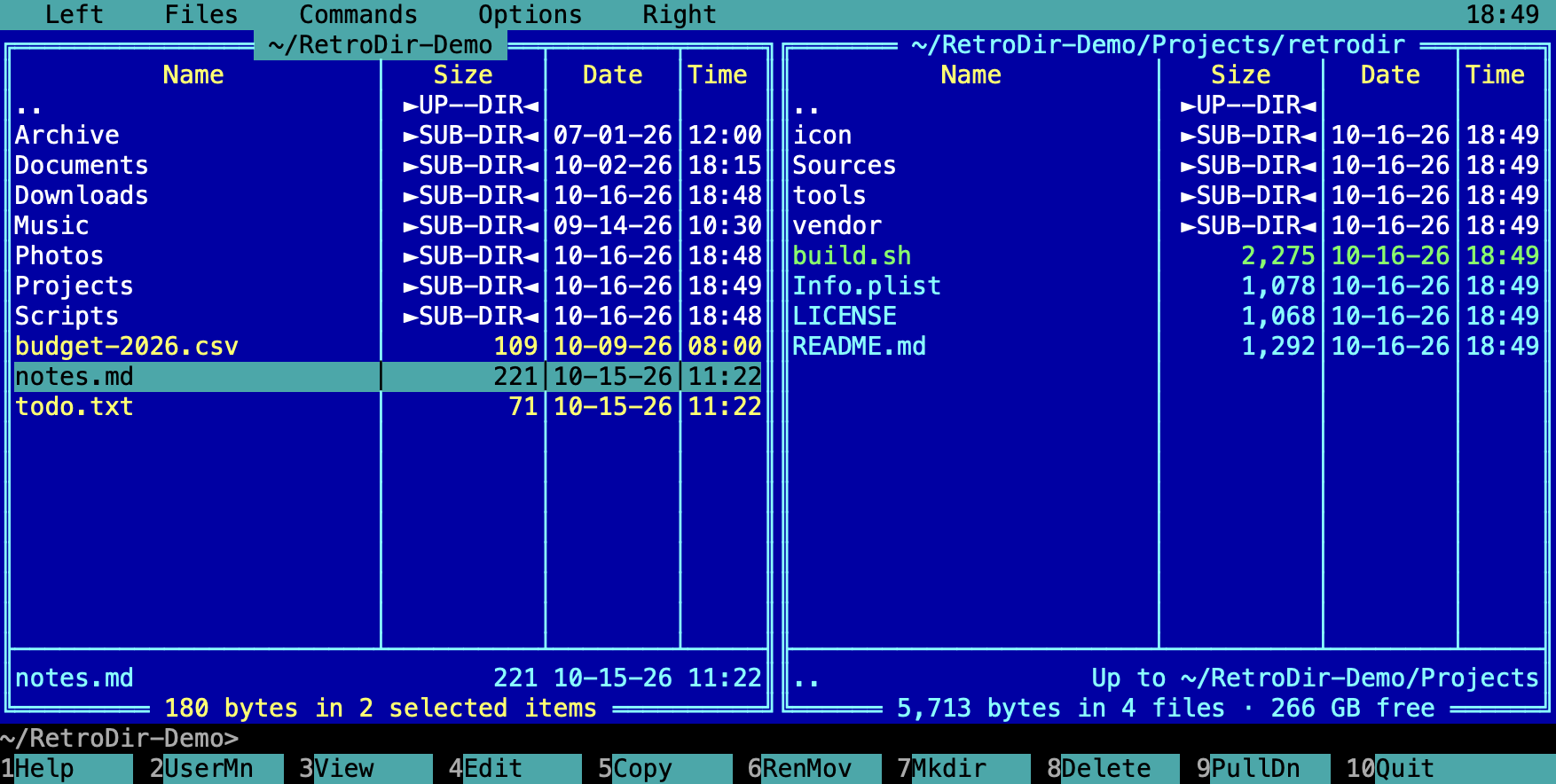Select the icon directory in right panel

click(x=1166, y=136)
